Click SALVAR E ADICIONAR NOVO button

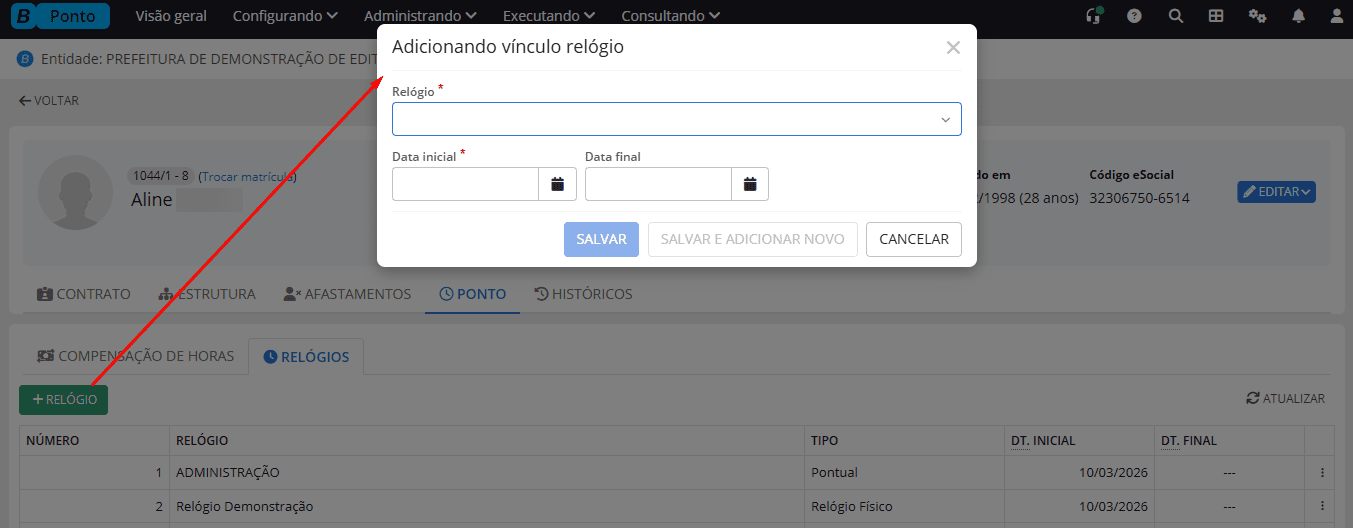point(753,239)
